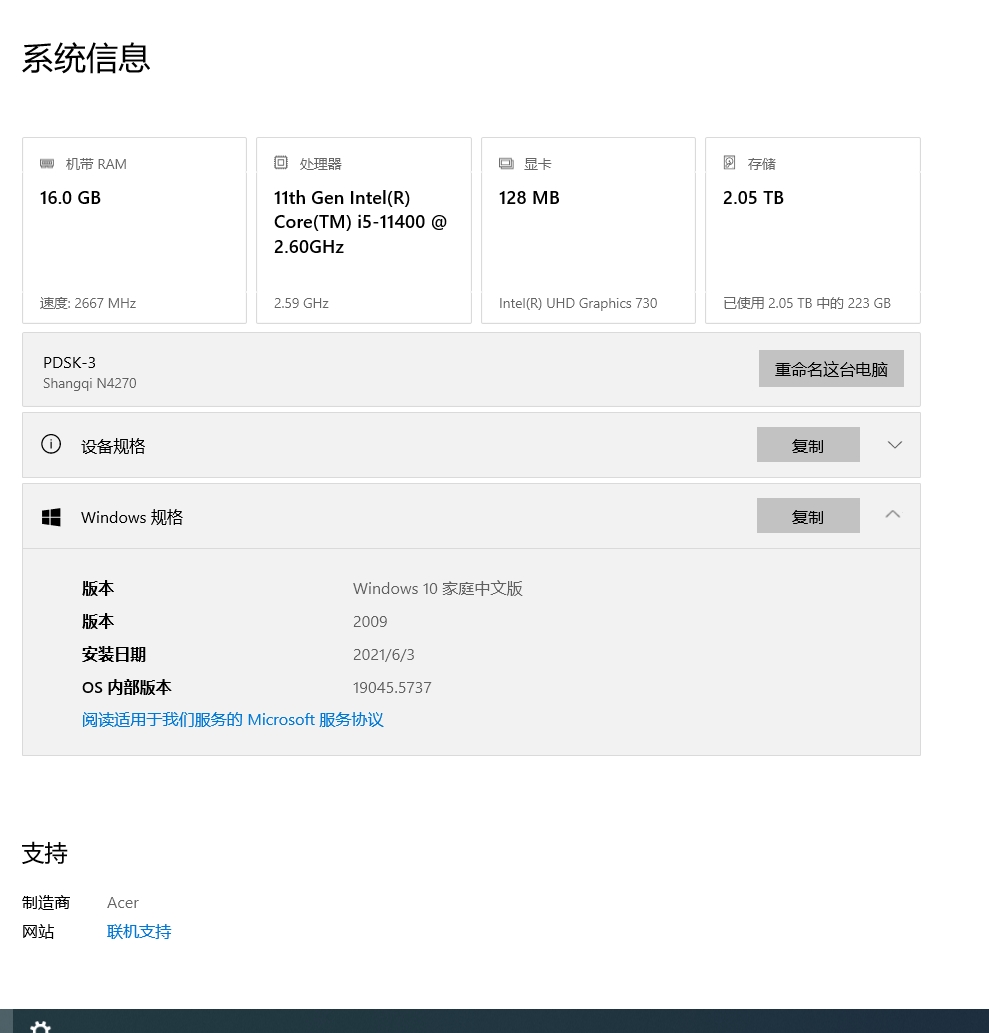Click the graphics card icon
989x1033 pixels.
pyautogui.click(x=506, y=163)
